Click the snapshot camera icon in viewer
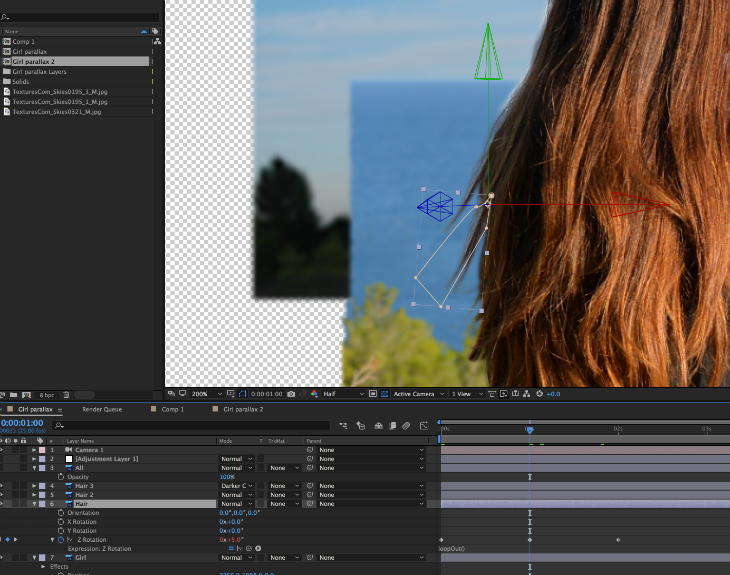The height and width of the screenshot is (575, 730). click(x=290, y=394)
